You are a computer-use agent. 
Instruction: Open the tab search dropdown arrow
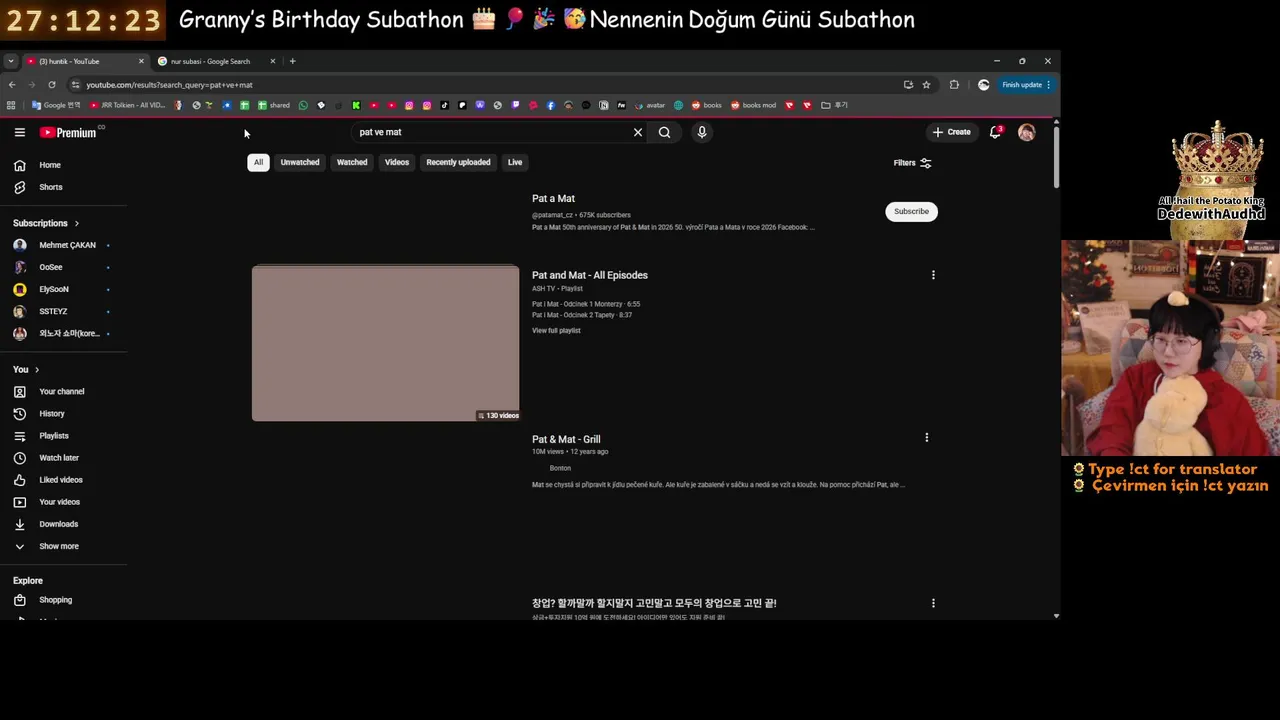click(x=10, y=61)
